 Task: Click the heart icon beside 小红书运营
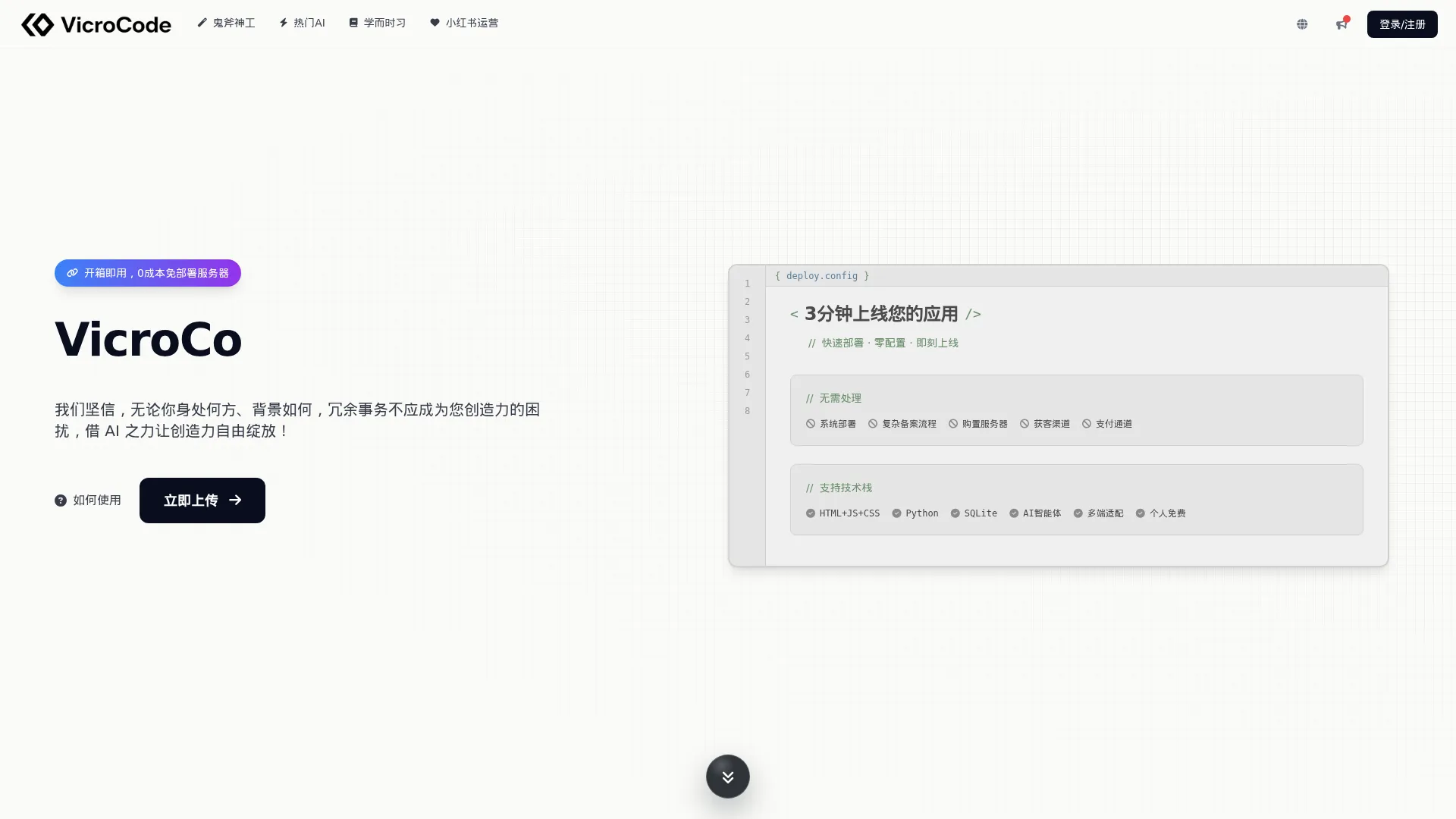[435, 23]
